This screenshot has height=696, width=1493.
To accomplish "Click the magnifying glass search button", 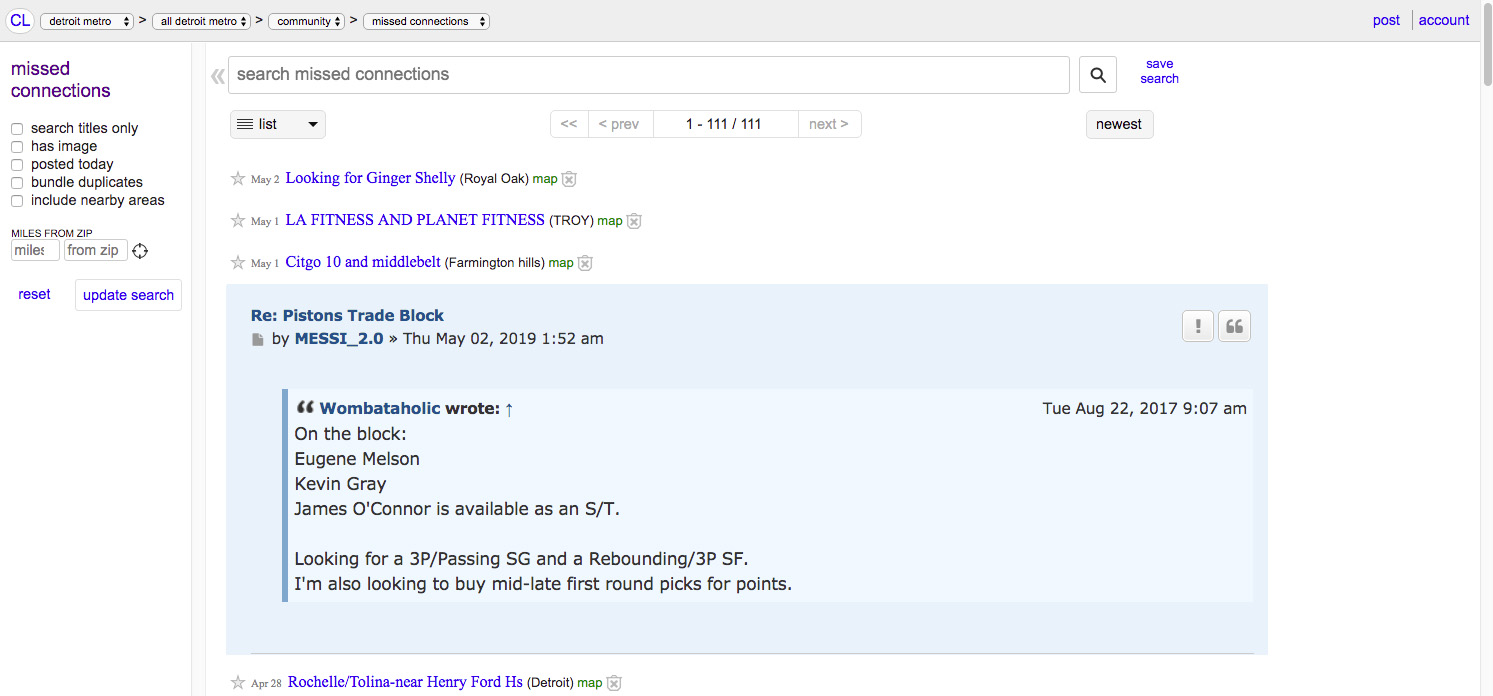I will pyautogui.click(x=1097, y=75).
